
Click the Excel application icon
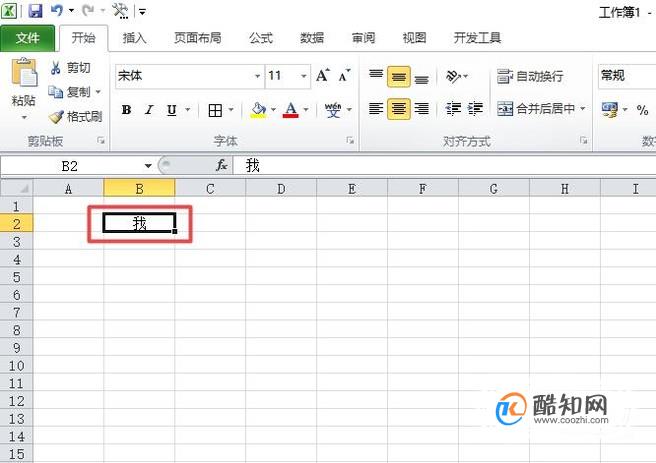point(9,10)
